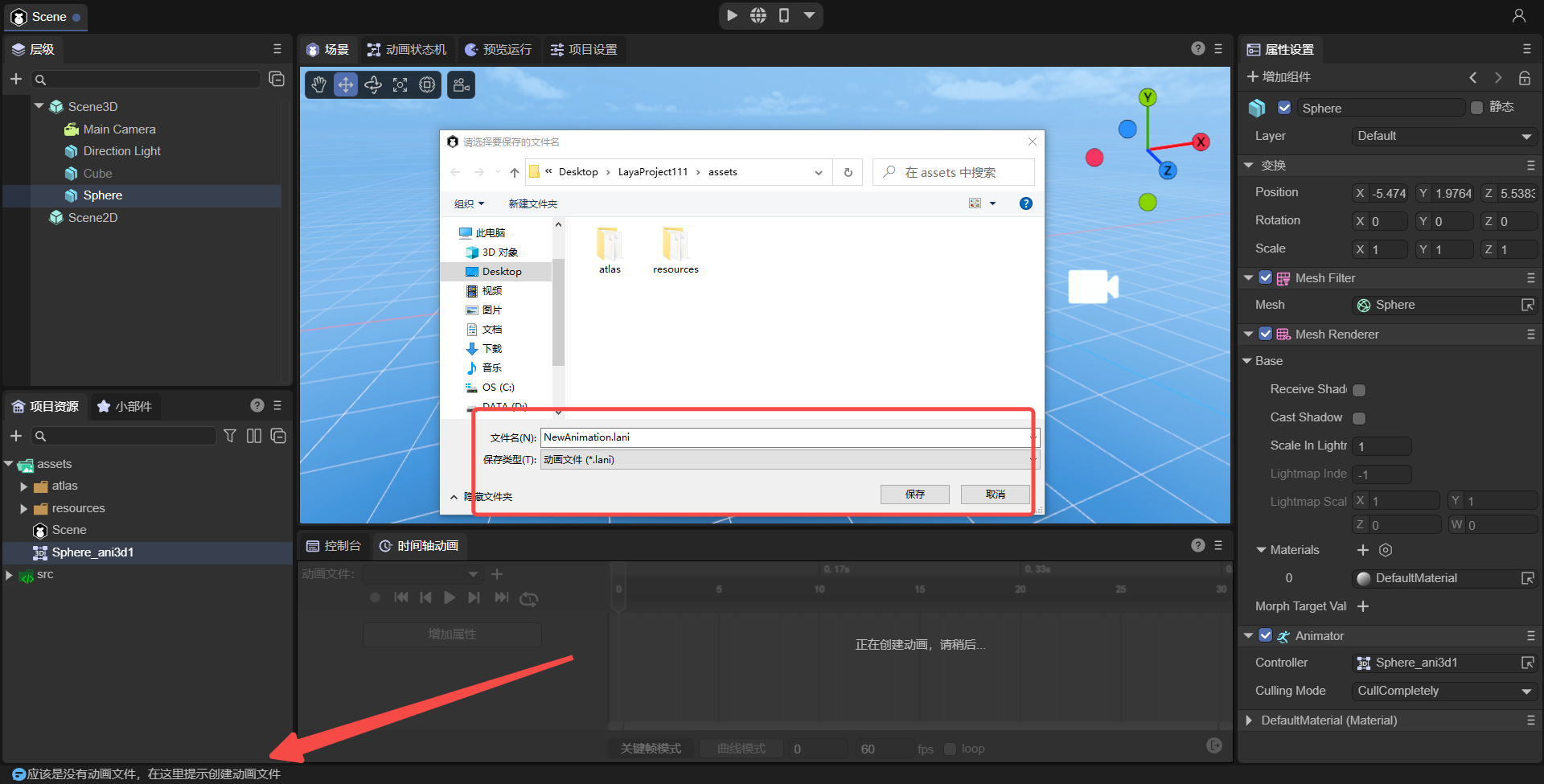Expand the resources folder in assets tree

pos(23,509)
